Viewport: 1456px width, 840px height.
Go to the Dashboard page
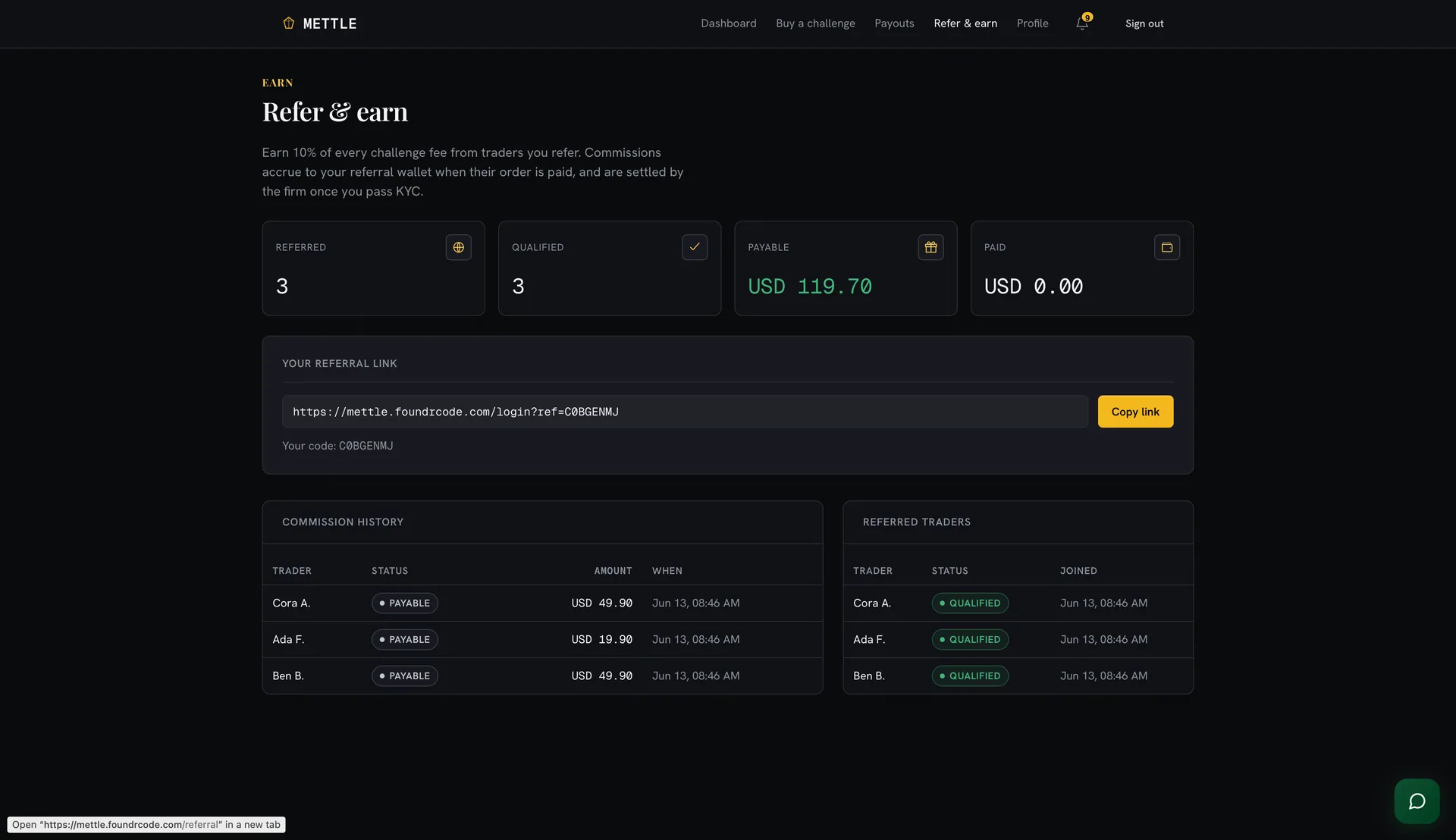point(728,24)
